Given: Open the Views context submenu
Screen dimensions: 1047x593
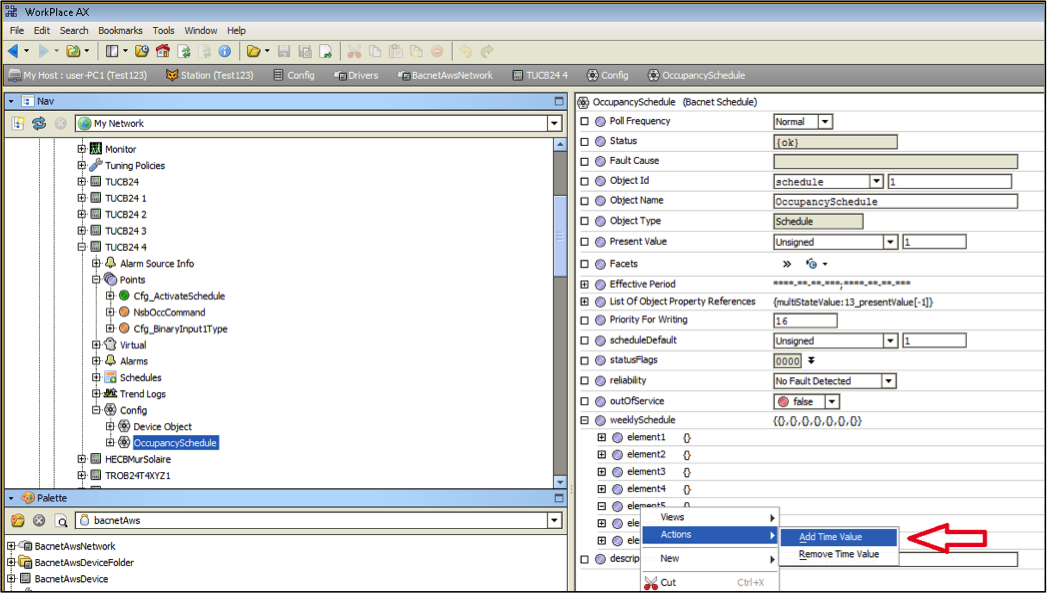Looking at the screenshot, I should (x=711, y=517).
